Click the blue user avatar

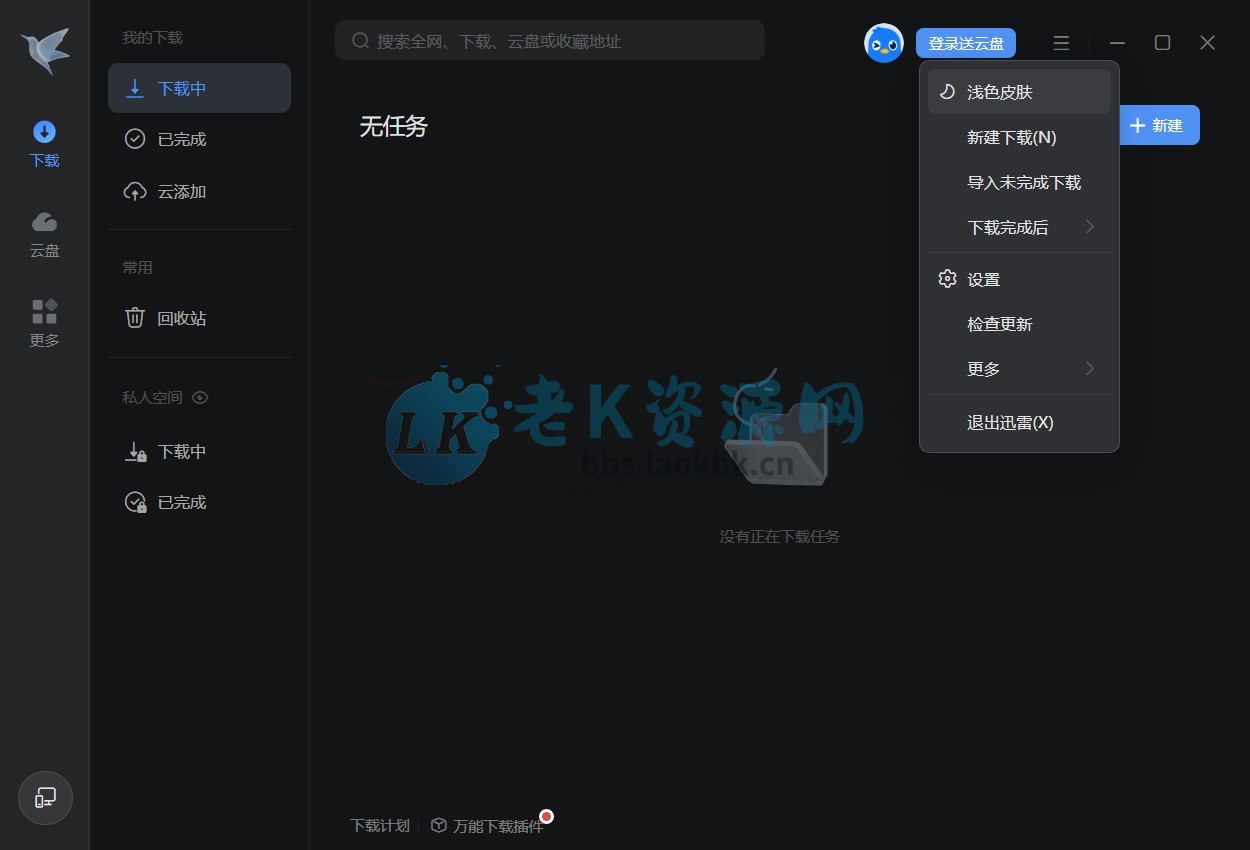884,43
